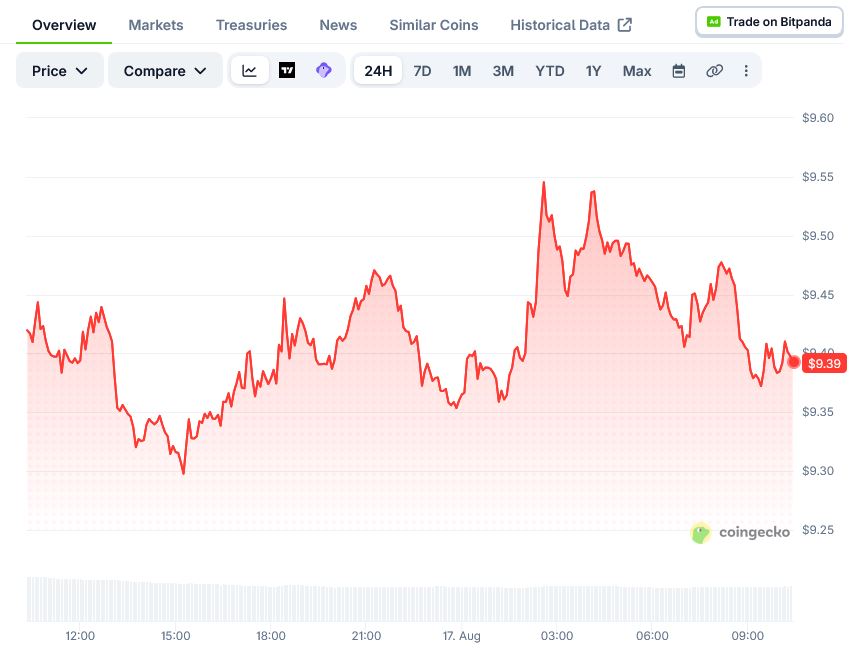
Task: Click the 09:00 time axis label
Action: tap(748, 636)
